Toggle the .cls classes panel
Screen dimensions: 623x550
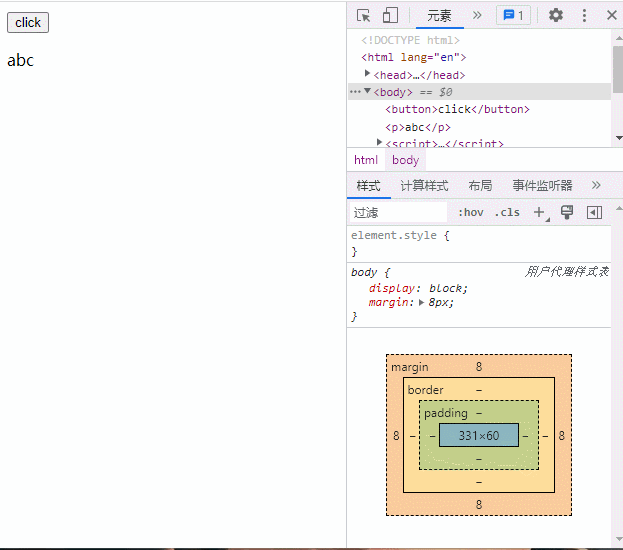[507, 213]
